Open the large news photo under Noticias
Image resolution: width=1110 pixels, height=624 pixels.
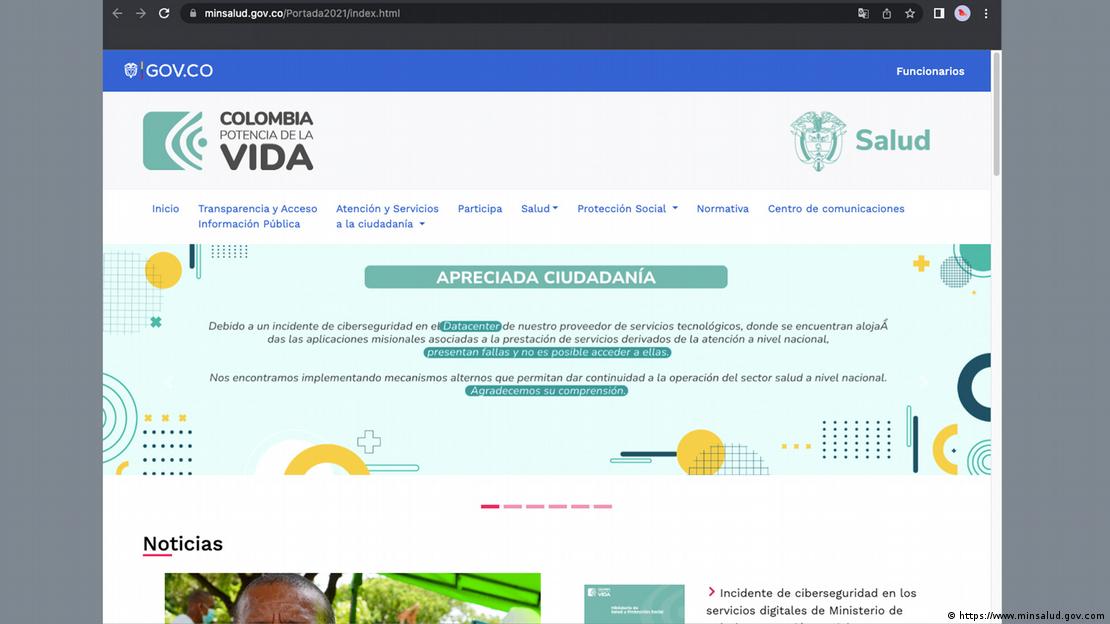[353, 599]
